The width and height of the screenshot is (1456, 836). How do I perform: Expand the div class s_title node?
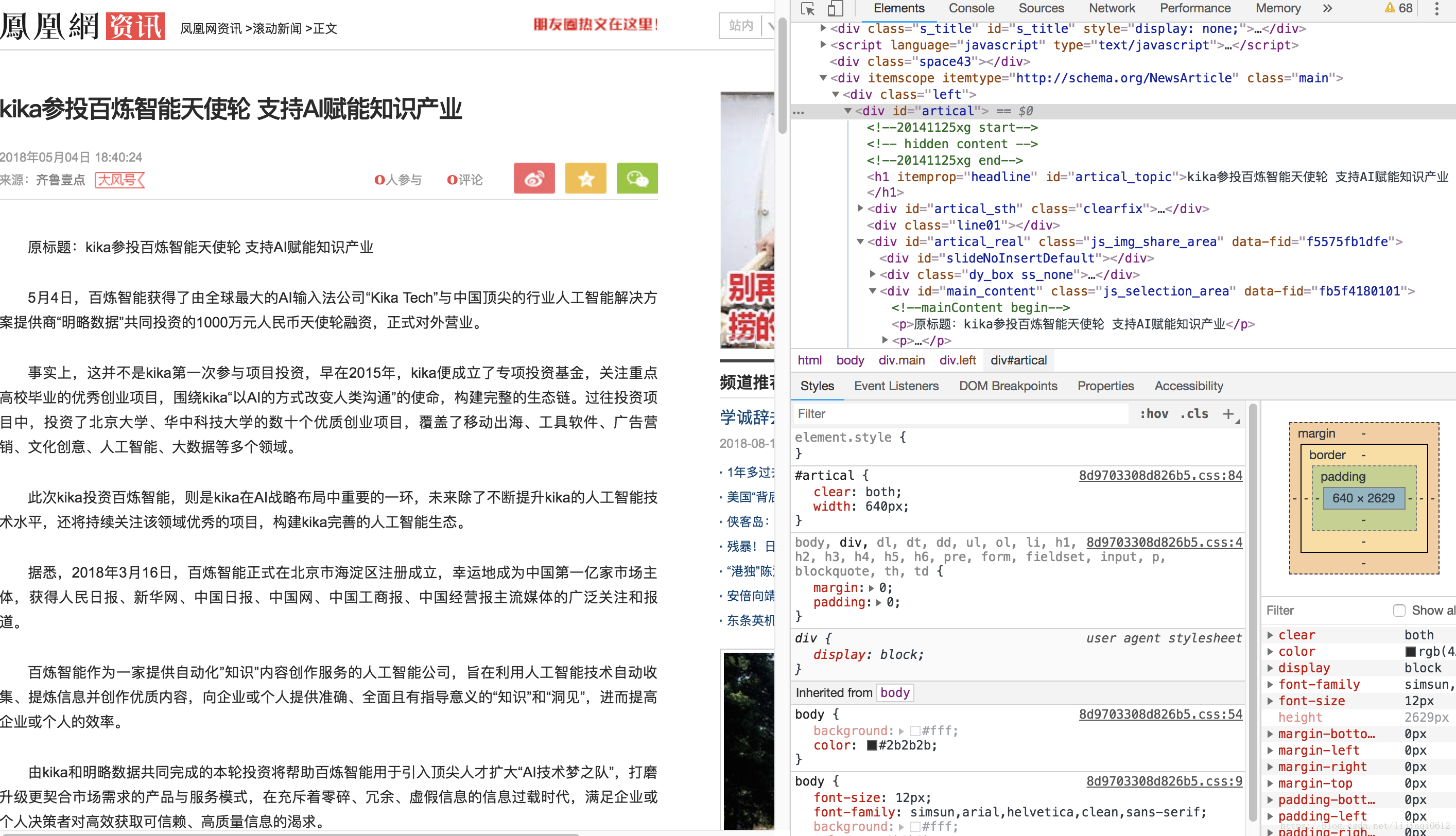coord(823,28)
